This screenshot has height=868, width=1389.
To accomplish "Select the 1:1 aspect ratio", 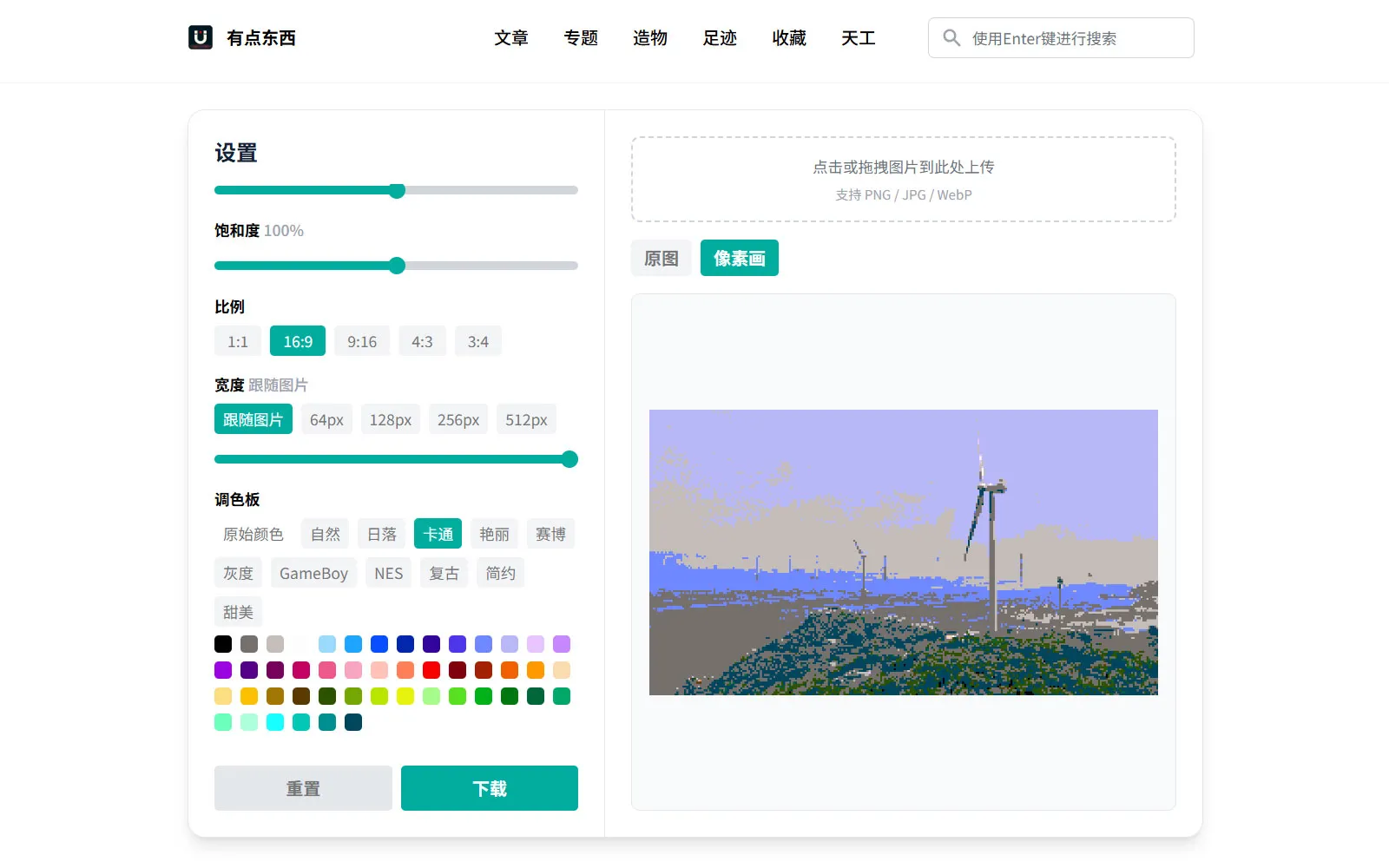I will [x=237, y=340].
